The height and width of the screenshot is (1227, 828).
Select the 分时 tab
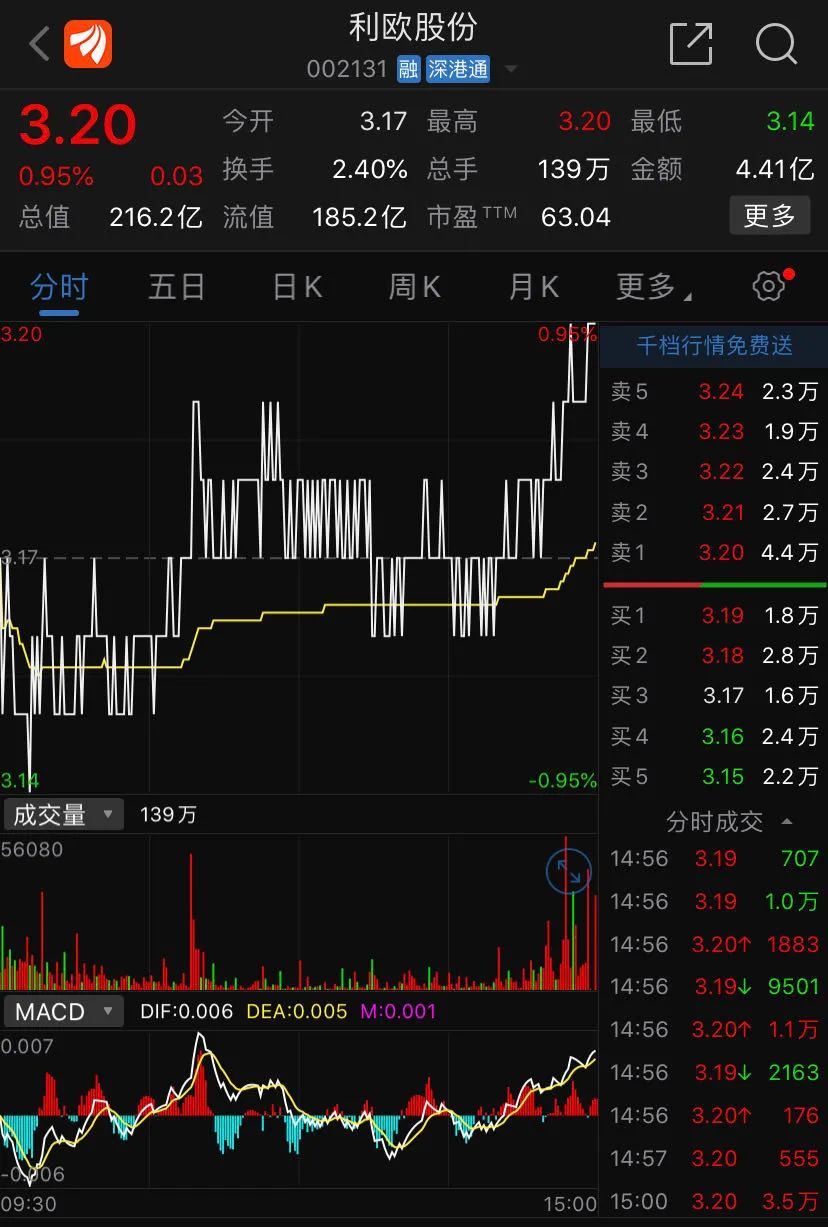pos(59,287)
